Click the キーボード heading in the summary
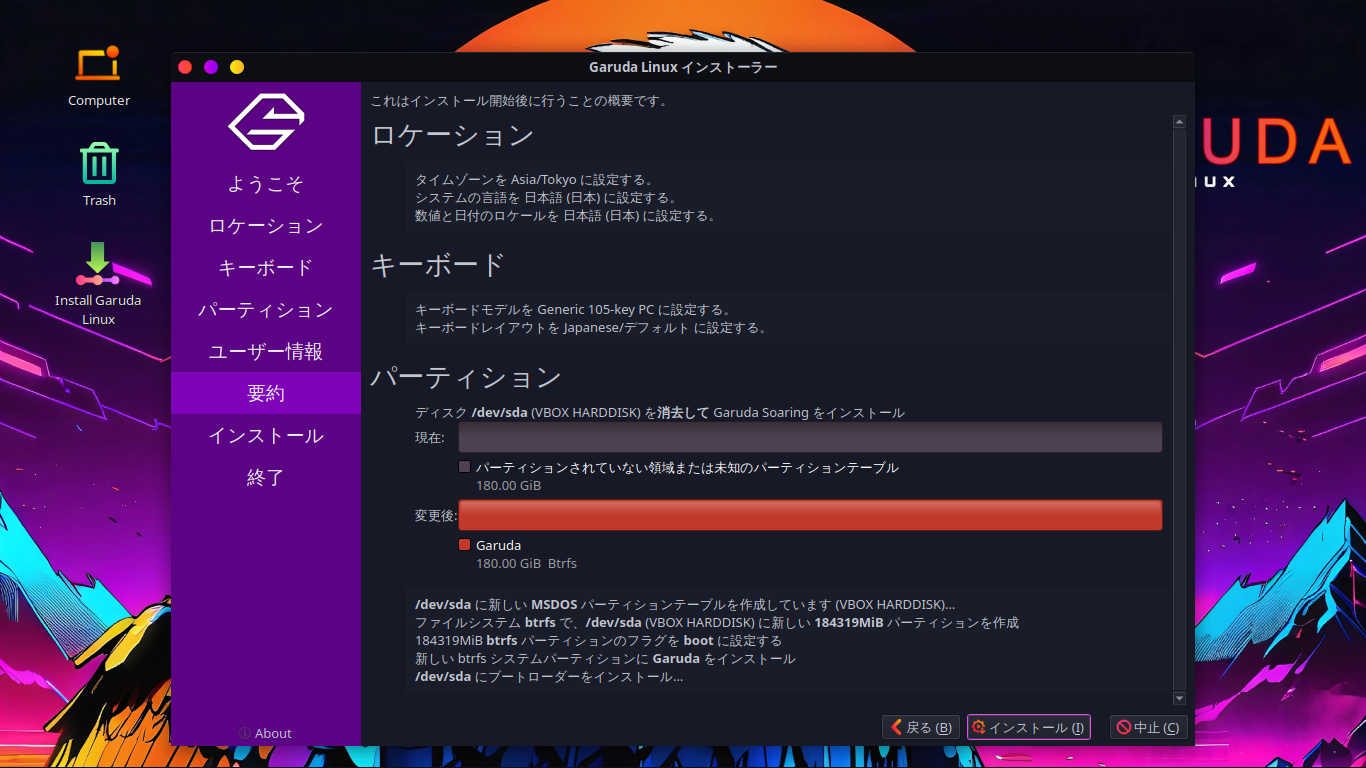The image size is (1366, 768). (438, 265)
